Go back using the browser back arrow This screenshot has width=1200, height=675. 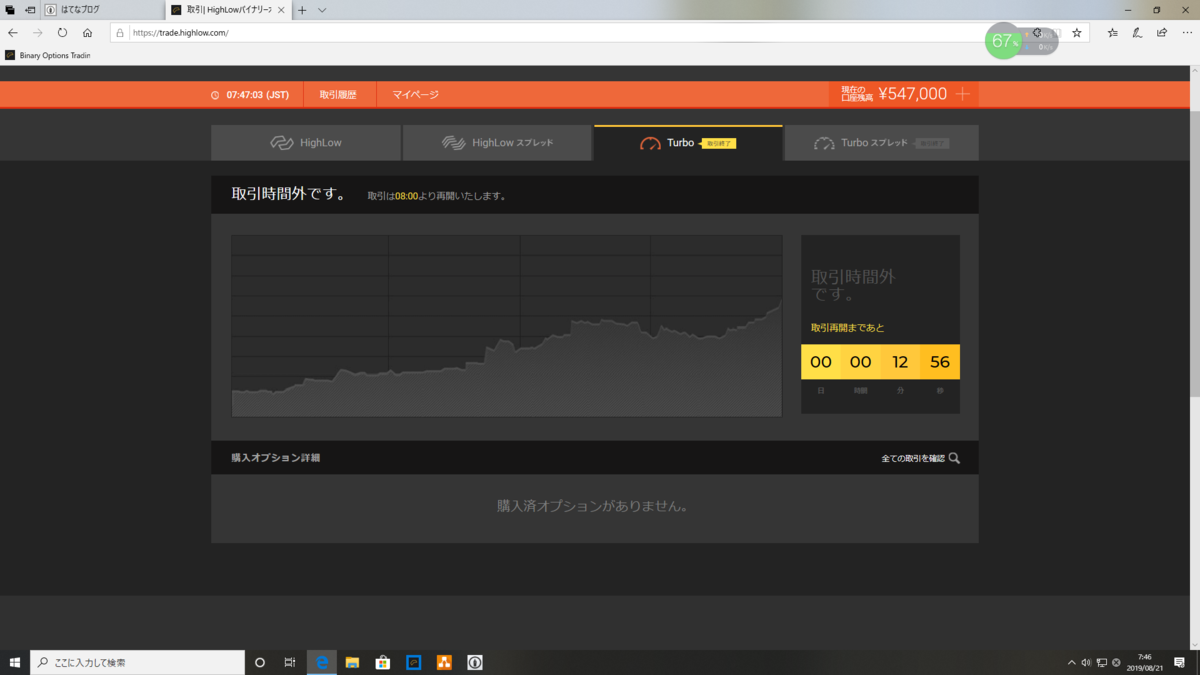click(x=13, y=33)
